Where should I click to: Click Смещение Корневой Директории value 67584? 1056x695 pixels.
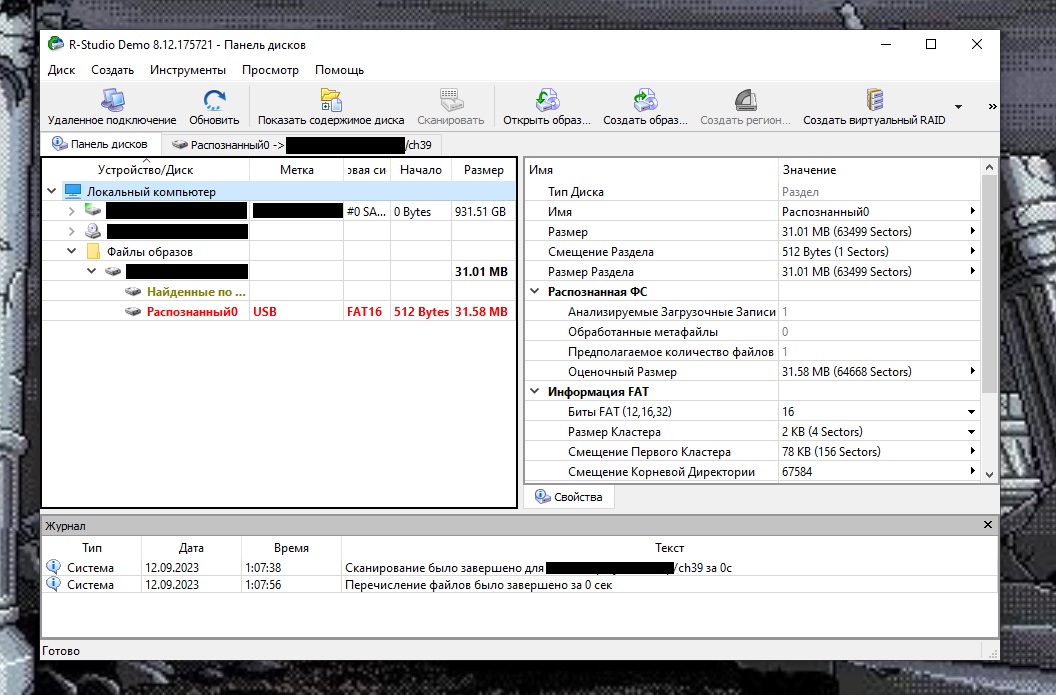(797, 471)
